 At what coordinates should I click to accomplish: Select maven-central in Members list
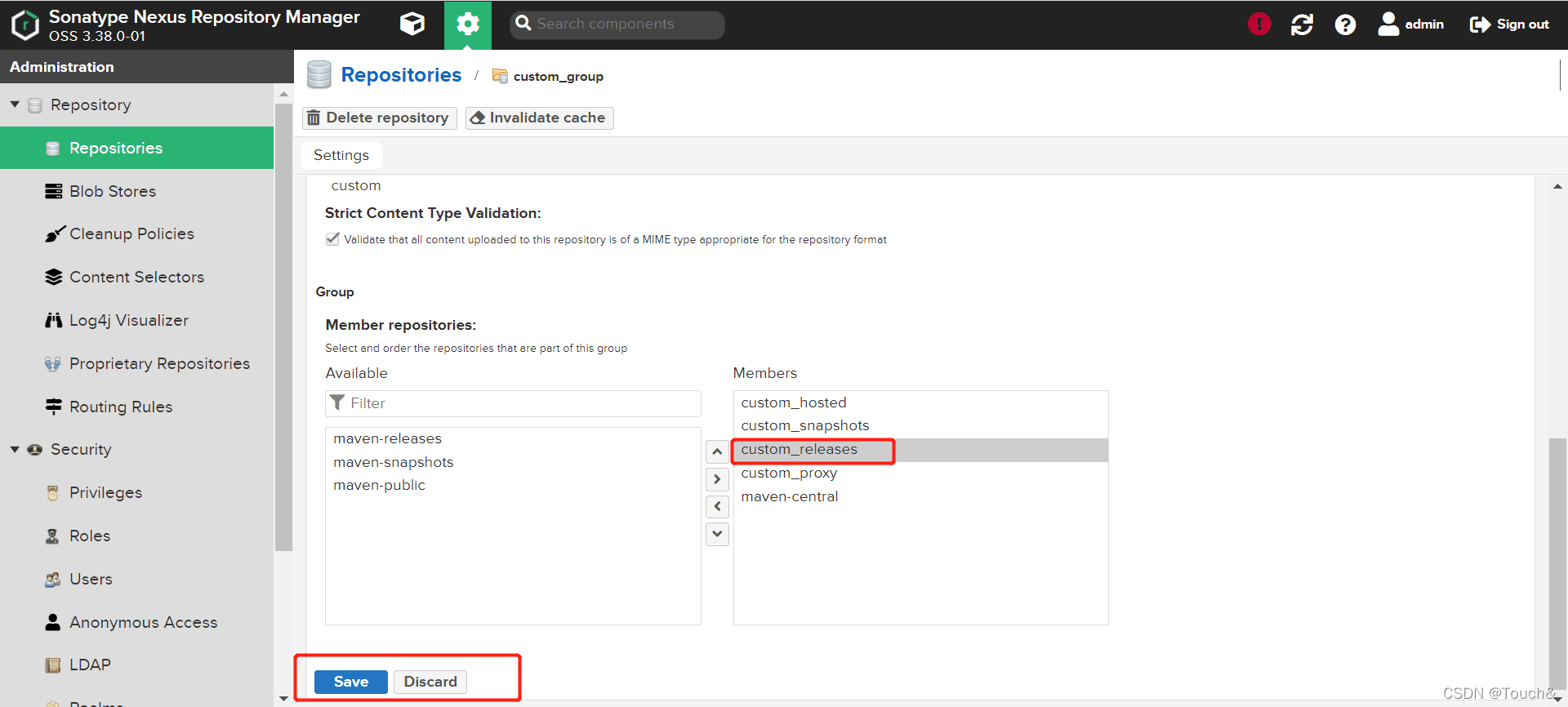tap(920, 496)
